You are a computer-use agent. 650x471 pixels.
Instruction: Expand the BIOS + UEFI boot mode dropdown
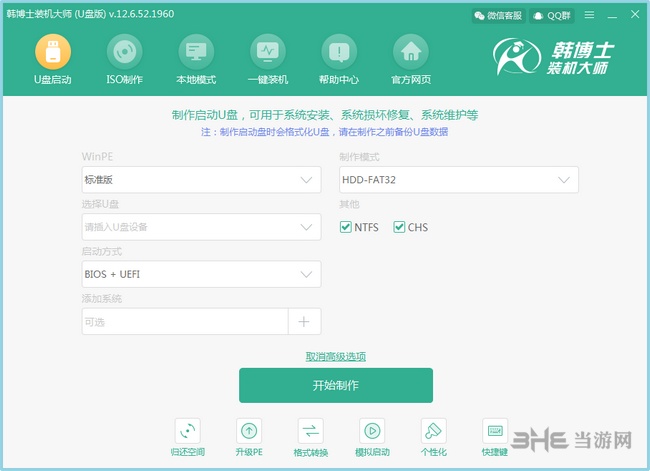[201, 274]
